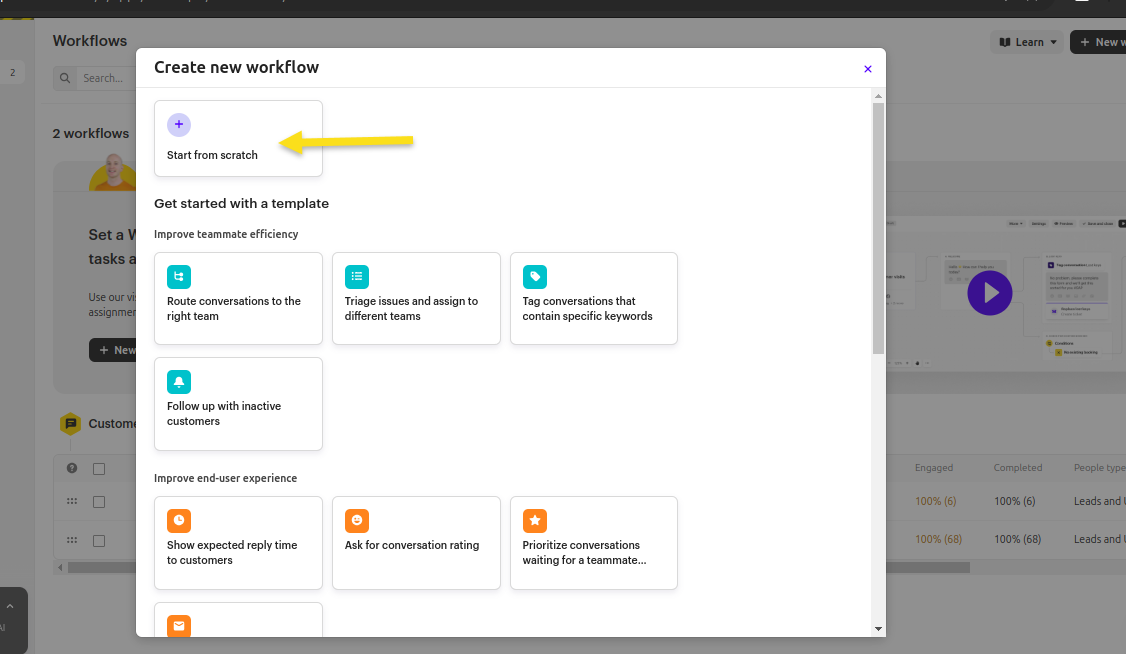
Task: Click the magnifier search icon in Workflows page
Action: tap(65, 78)
